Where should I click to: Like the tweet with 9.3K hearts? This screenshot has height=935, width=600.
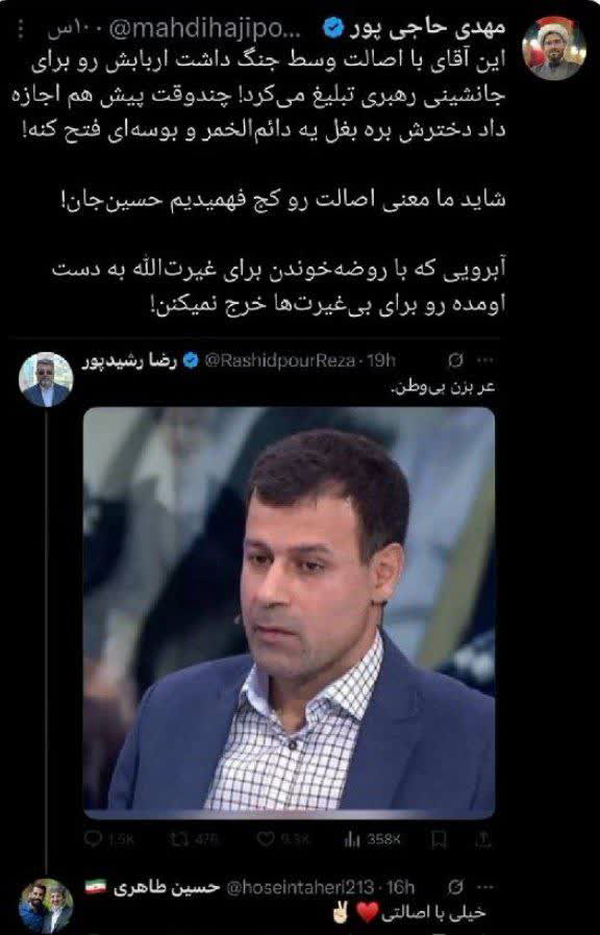[x=265, y=840]
